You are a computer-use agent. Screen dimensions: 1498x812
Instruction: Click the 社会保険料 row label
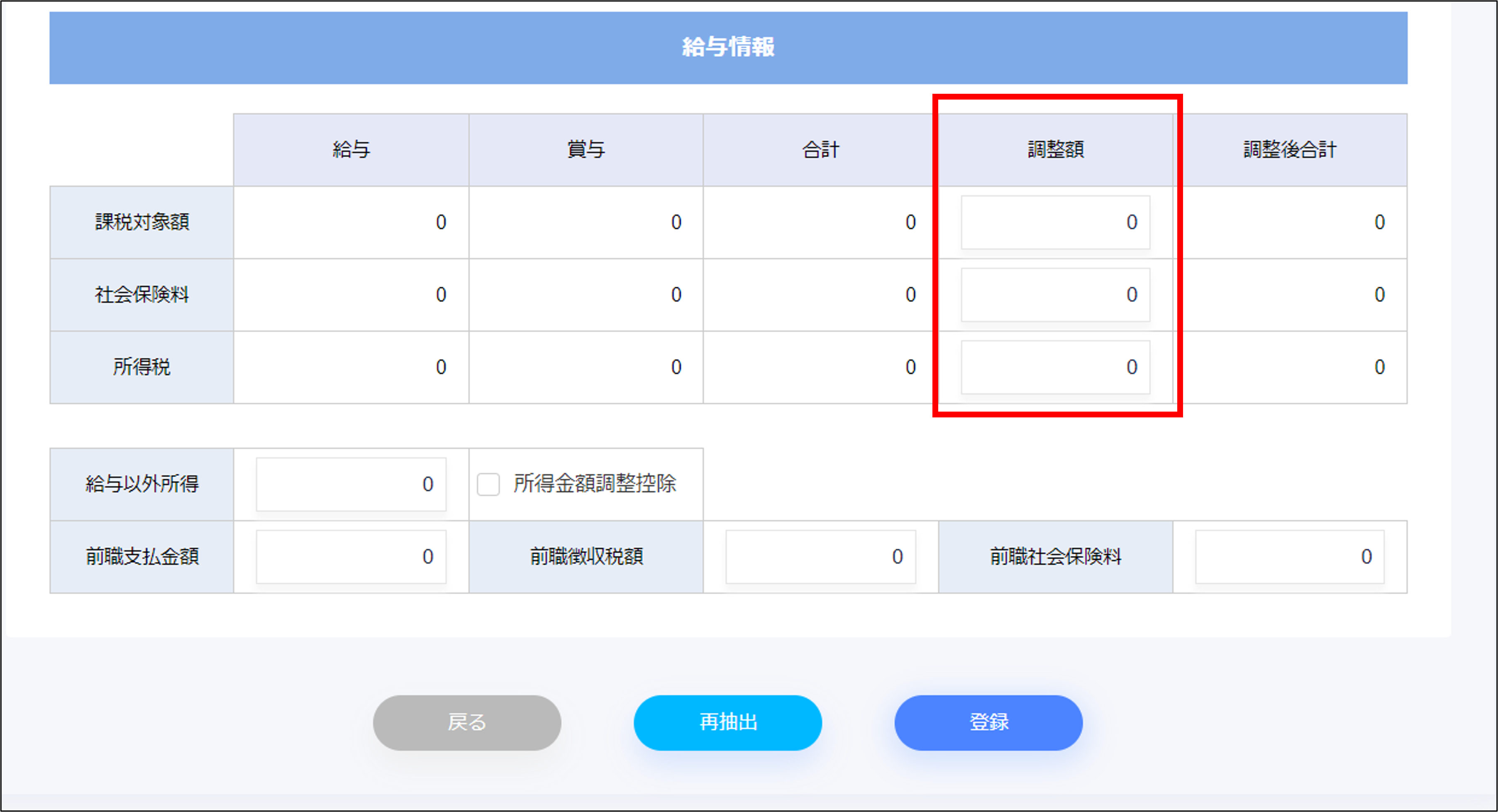(x=142, y=295)
